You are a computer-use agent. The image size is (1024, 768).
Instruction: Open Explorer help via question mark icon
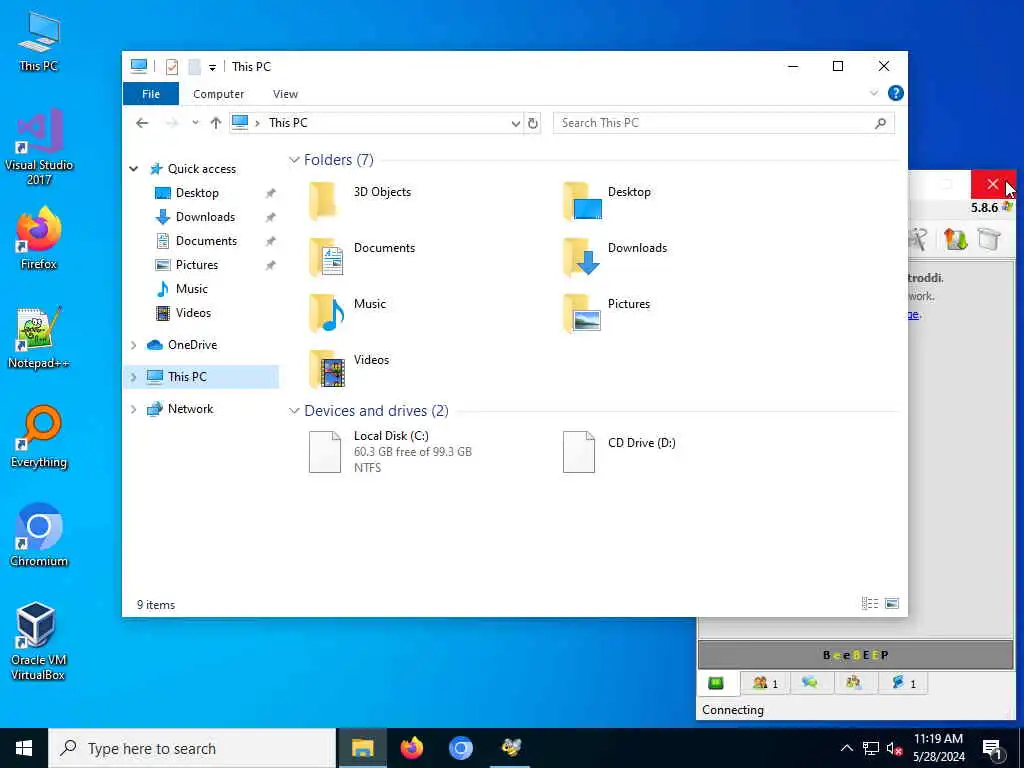click(895, 93)
